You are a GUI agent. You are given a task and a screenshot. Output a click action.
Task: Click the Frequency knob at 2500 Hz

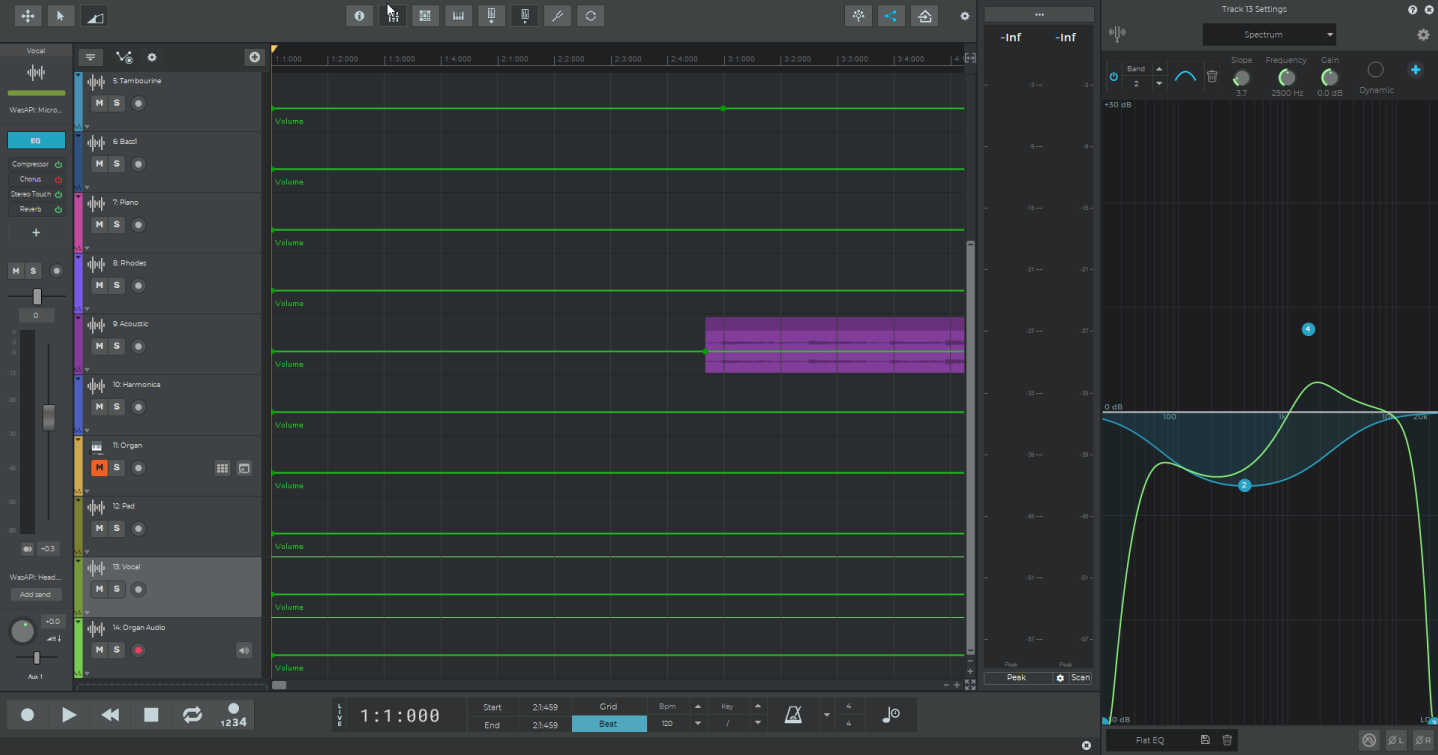(1286, 77)
